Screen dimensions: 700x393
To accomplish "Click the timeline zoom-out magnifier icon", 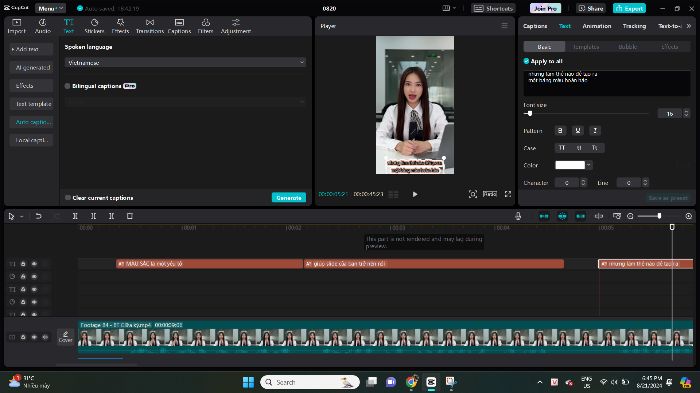I will 630,216.
